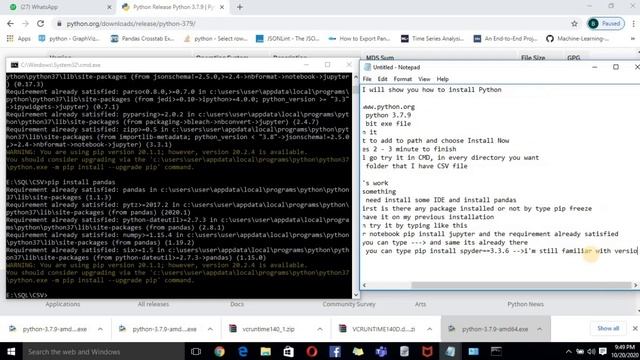Show more bookmarks with the chevron
The image size is (640, 360).
(633, 38)
